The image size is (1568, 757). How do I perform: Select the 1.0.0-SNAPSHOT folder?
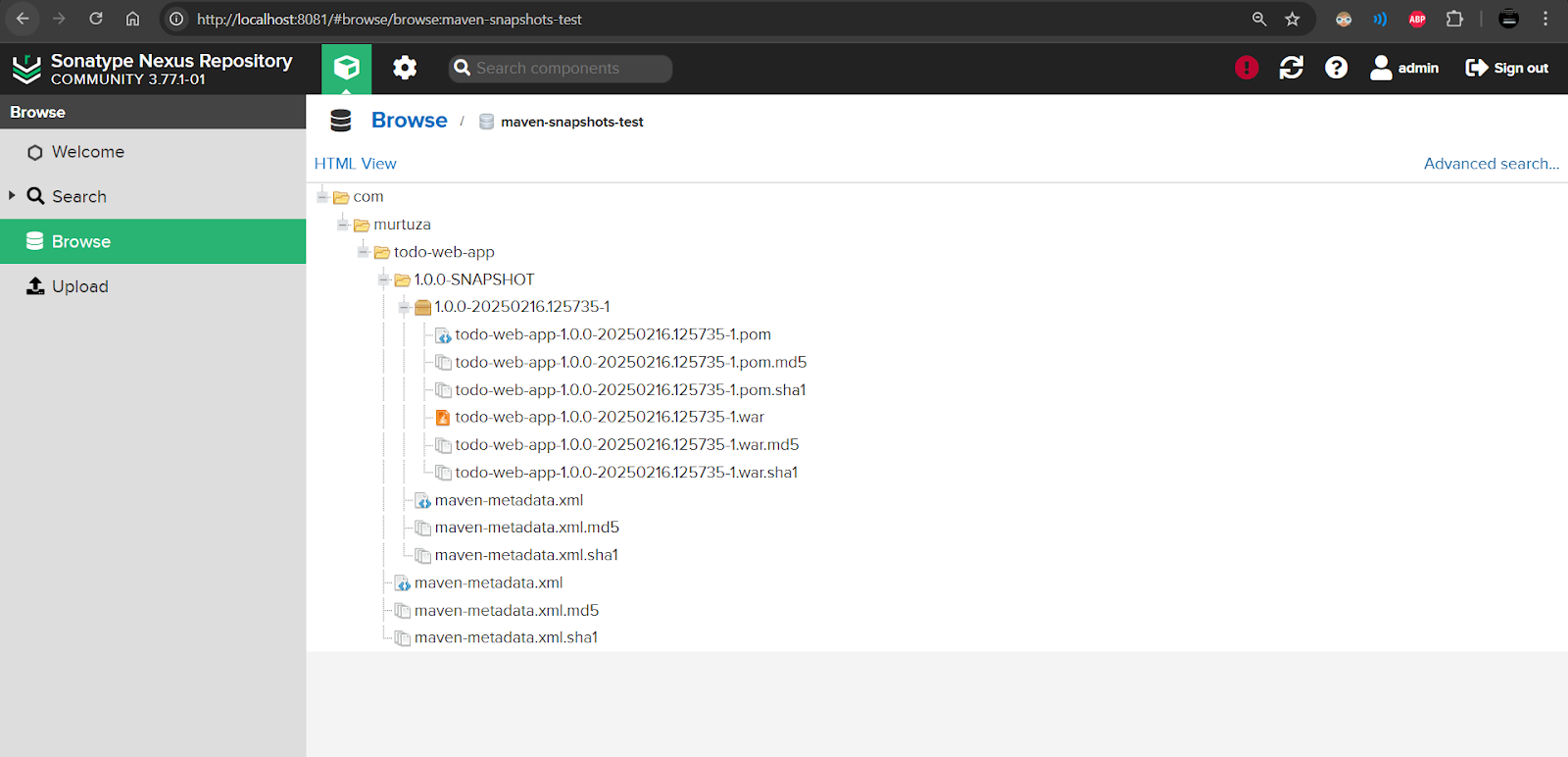click(x=474, y=279)
